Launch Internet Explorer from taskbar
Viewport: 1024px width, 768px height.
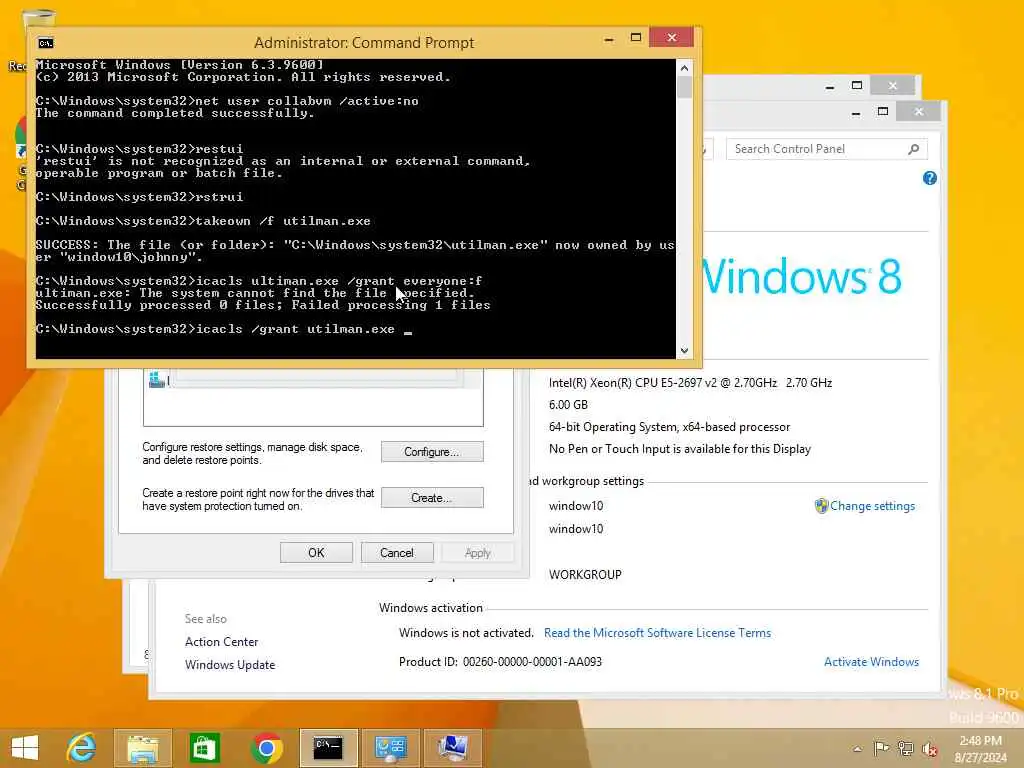click(x=82, y=748)
